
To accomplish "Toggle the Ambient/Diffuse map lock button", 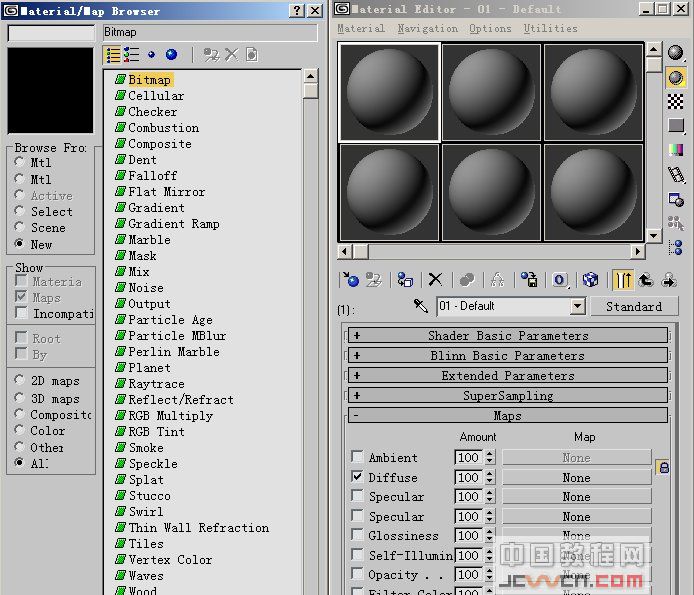I will click(663, 467).
